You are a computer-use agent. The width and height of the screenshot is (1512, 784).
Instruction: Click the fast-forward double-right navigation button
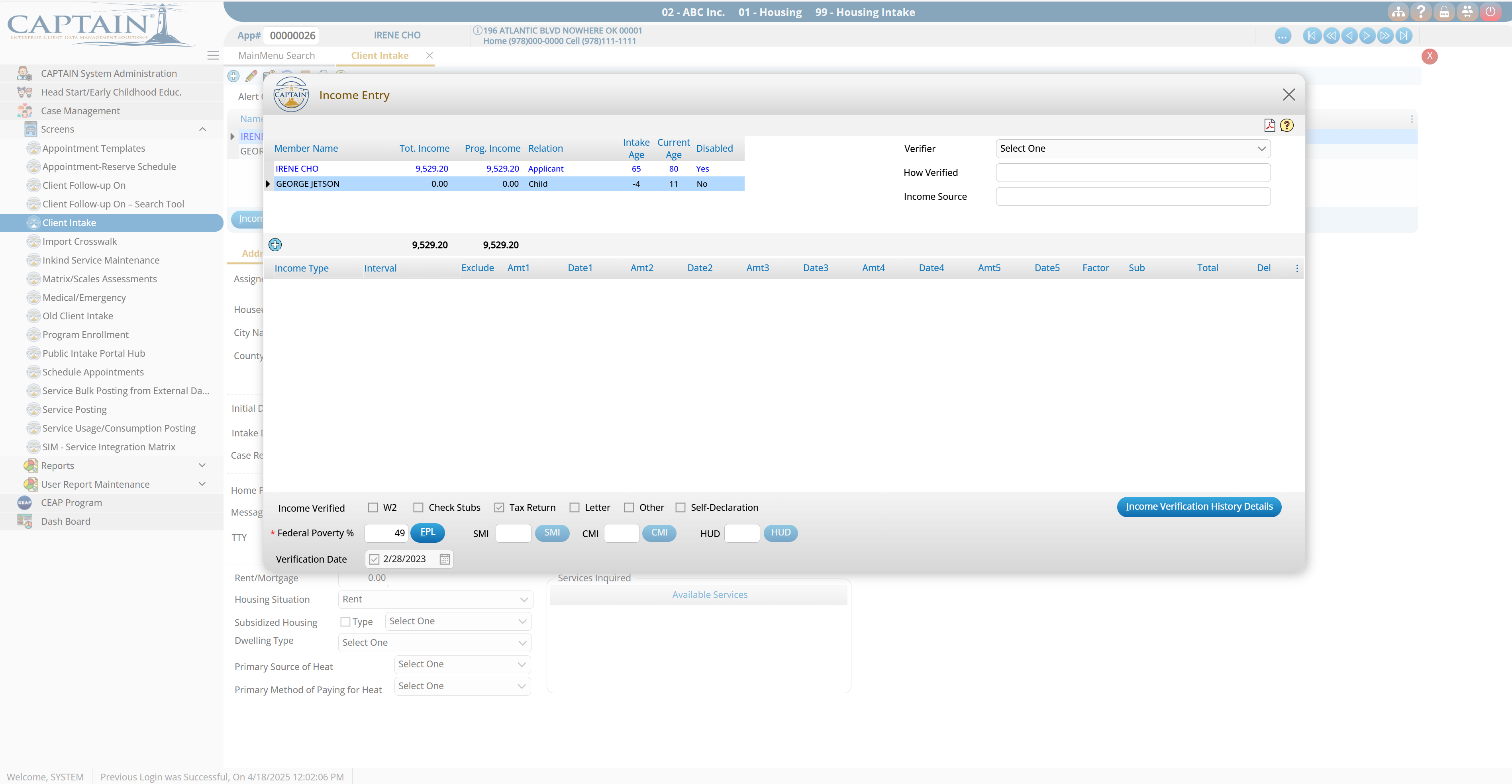coord(1385,36)
